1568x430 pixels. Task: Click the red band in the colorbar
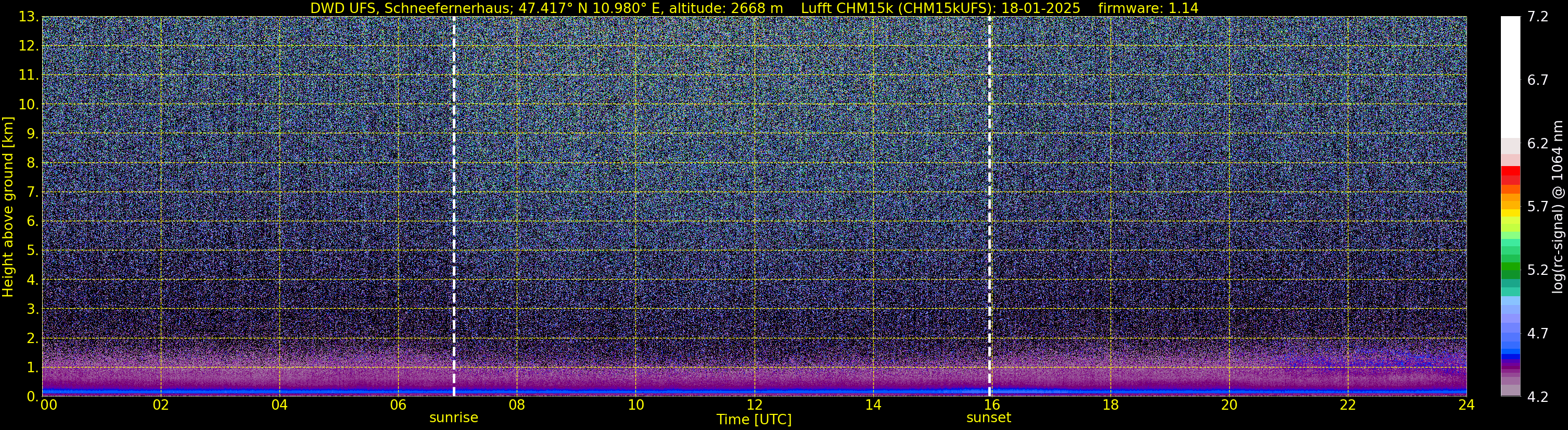pos(1510,175)
